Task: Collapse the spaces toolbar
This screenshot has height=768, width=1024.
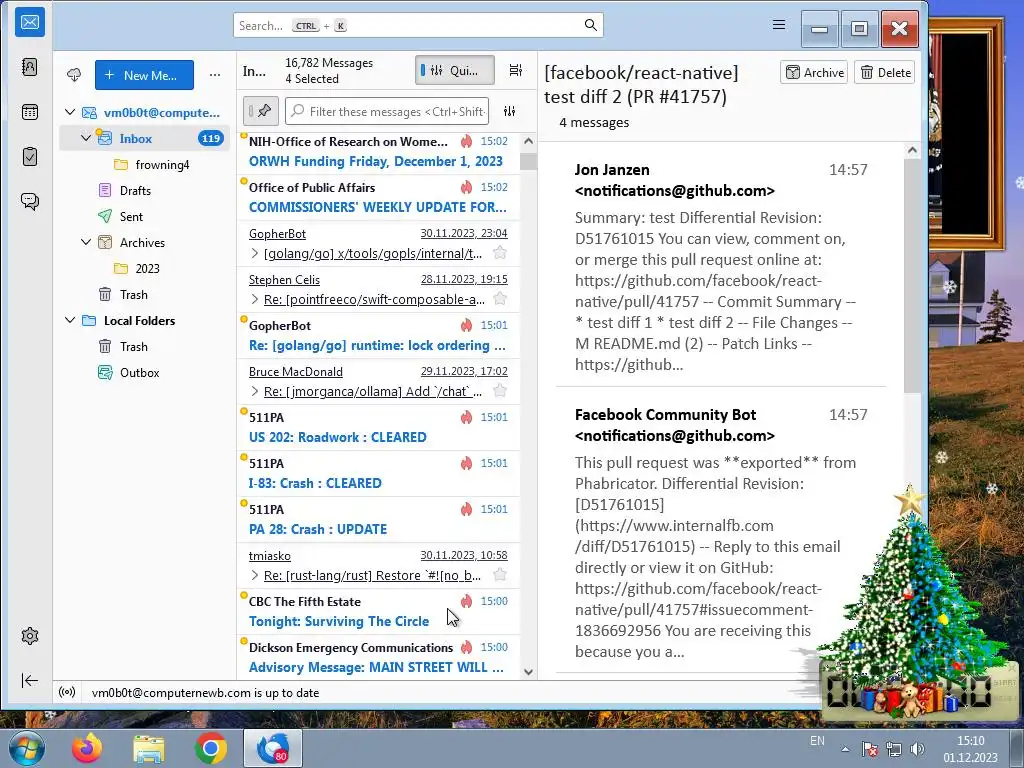Action: pyautogui.click(x=29, y=680)
